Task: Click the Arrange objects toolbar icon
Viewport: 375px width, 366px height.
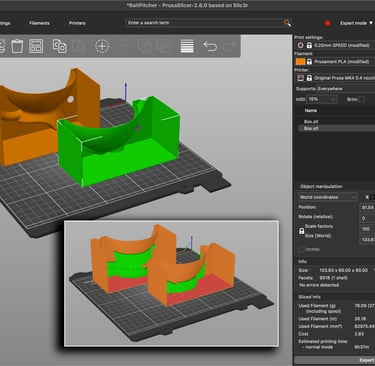Action: 36,46
